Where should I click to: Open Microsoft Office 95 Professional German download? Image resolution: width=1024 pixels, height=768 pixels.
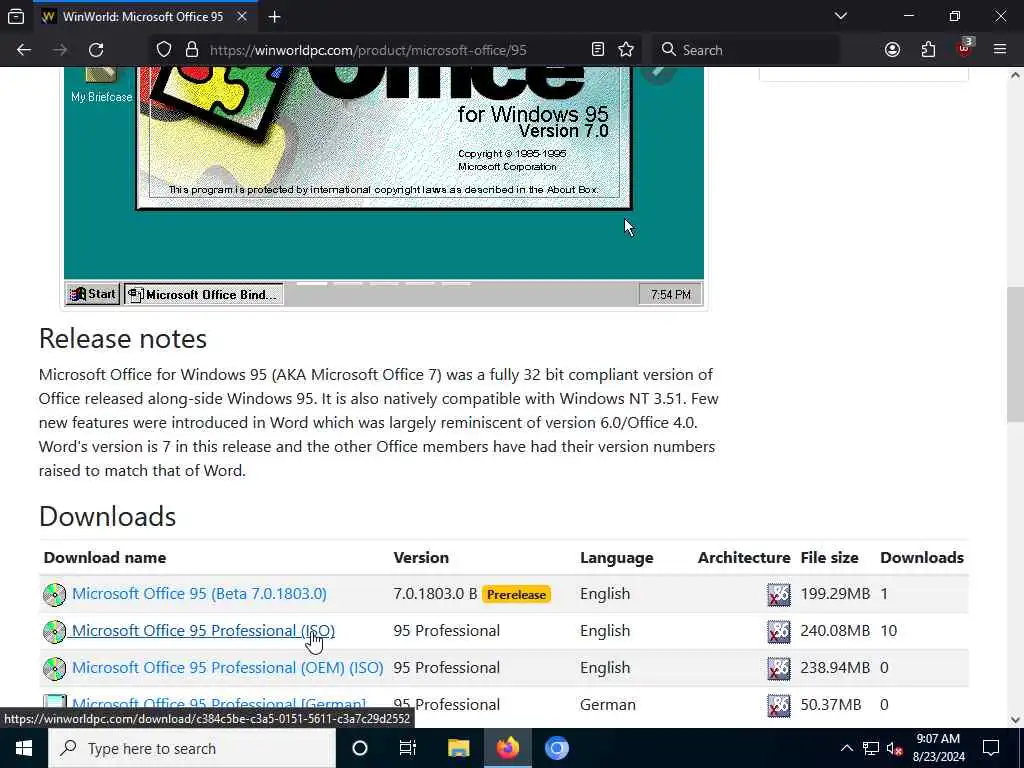coord(219,704)
